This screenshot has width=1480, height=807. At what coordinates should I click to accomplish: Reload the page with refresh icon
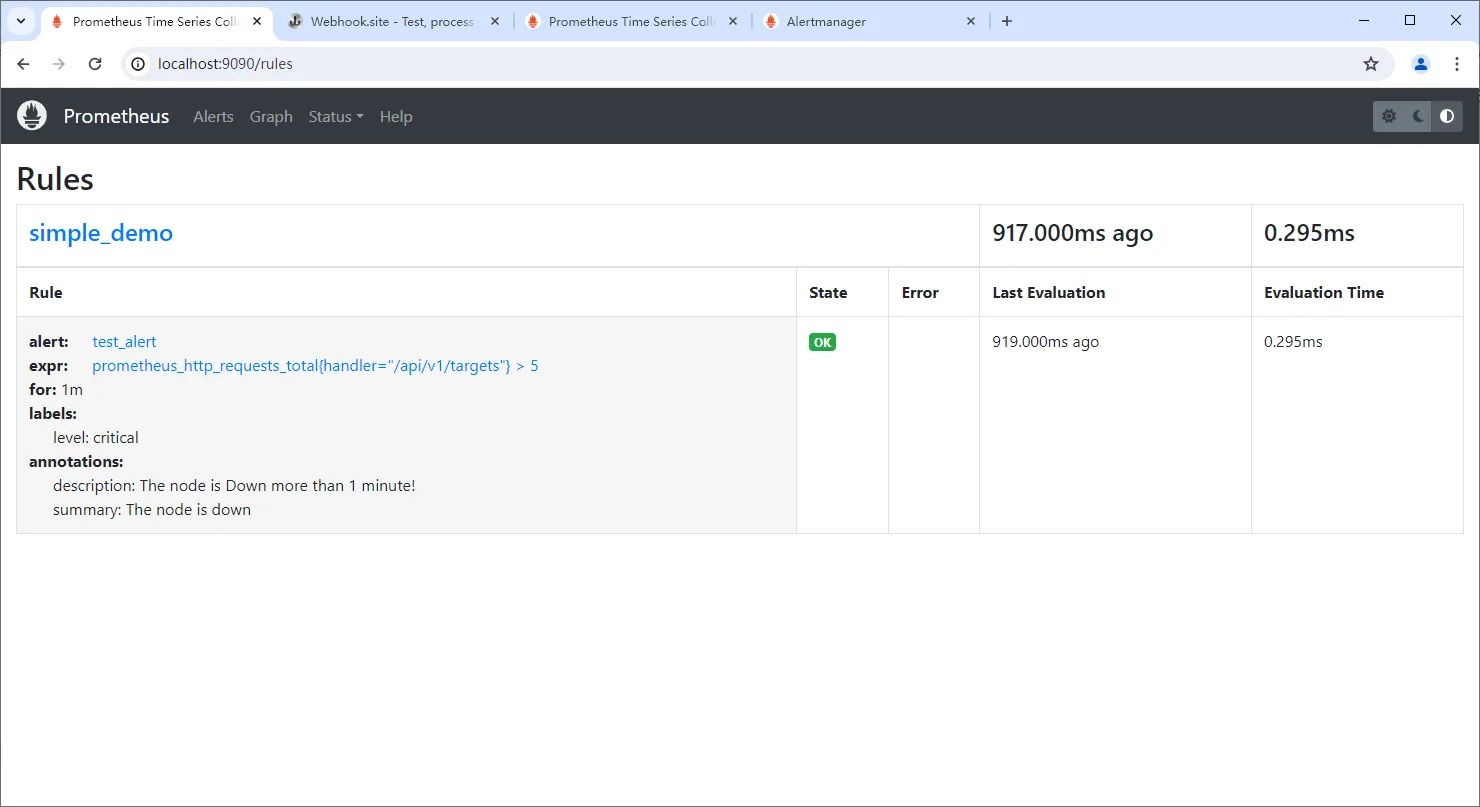click(x=95, y=64)
